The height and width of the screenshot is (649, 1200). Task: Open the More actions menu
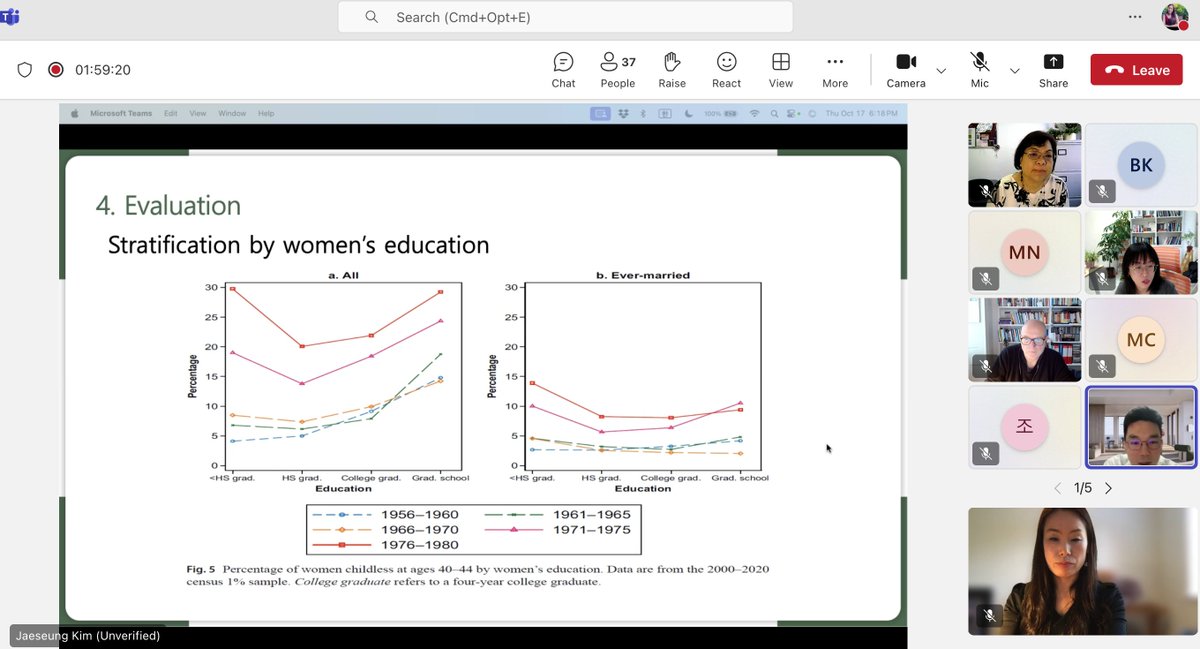834,69
